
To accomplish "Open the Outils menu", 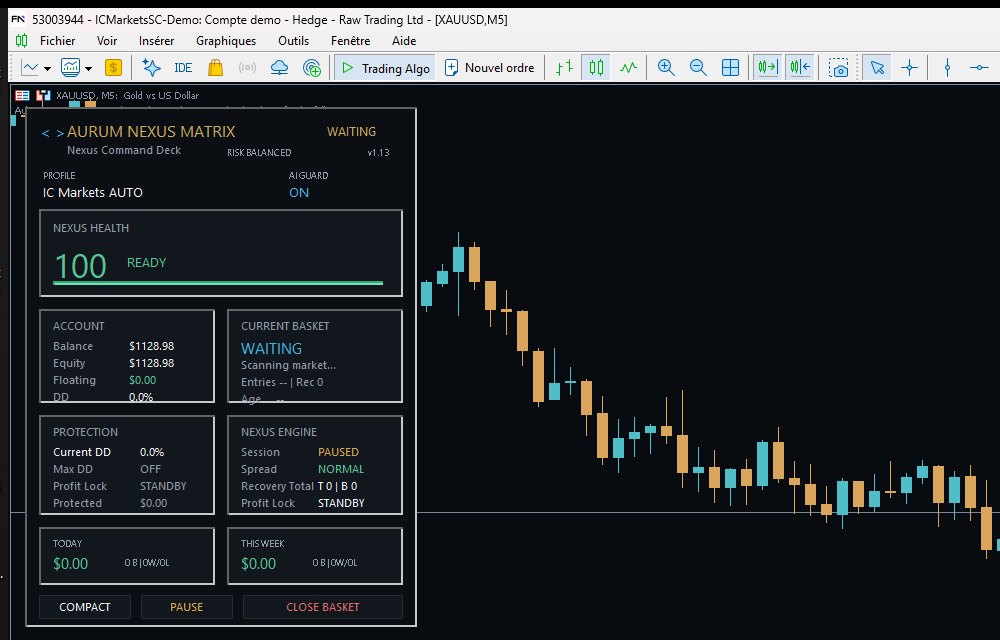I will (x=293, y=41).
